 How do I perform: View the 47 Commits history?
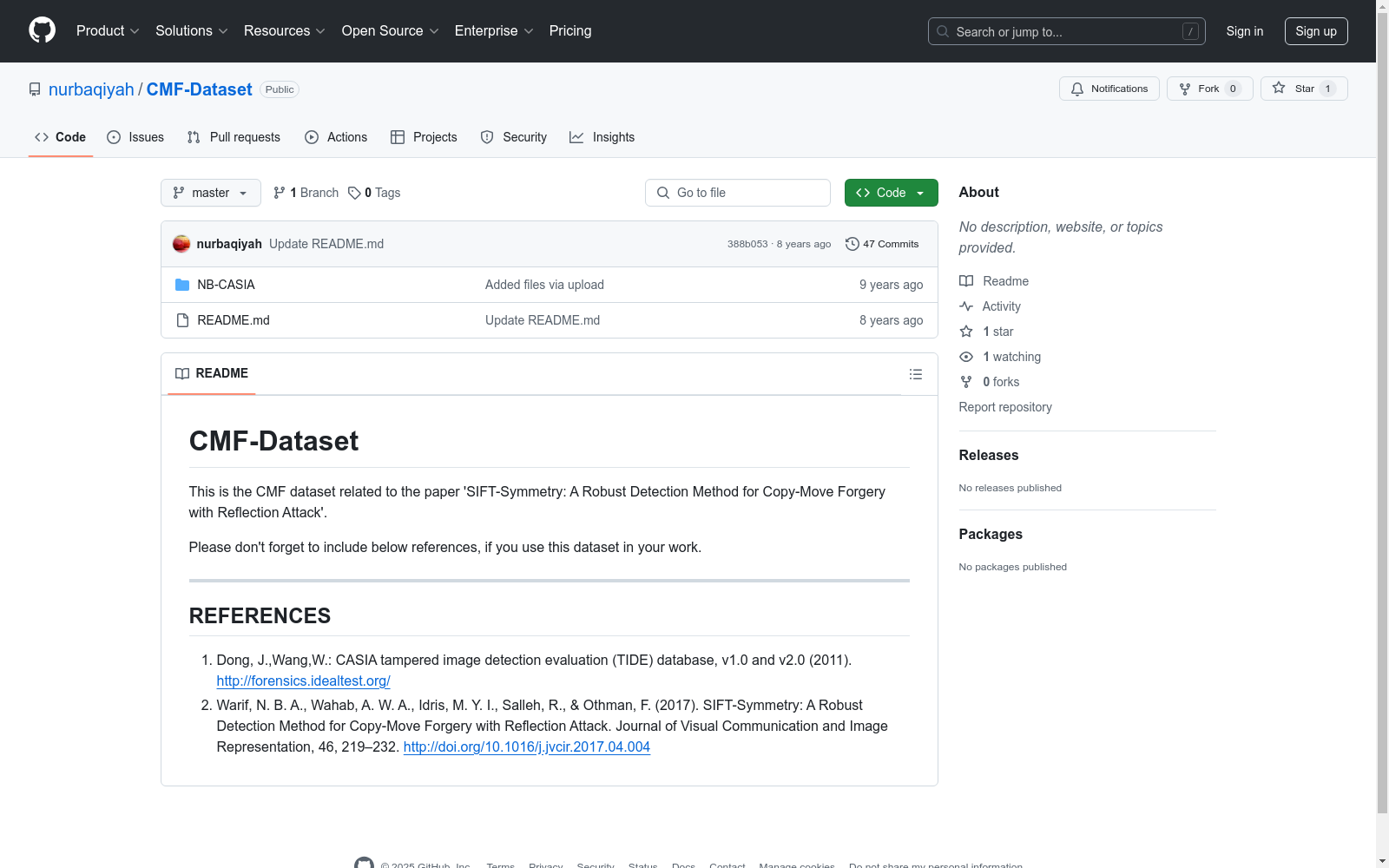(882, 244)
